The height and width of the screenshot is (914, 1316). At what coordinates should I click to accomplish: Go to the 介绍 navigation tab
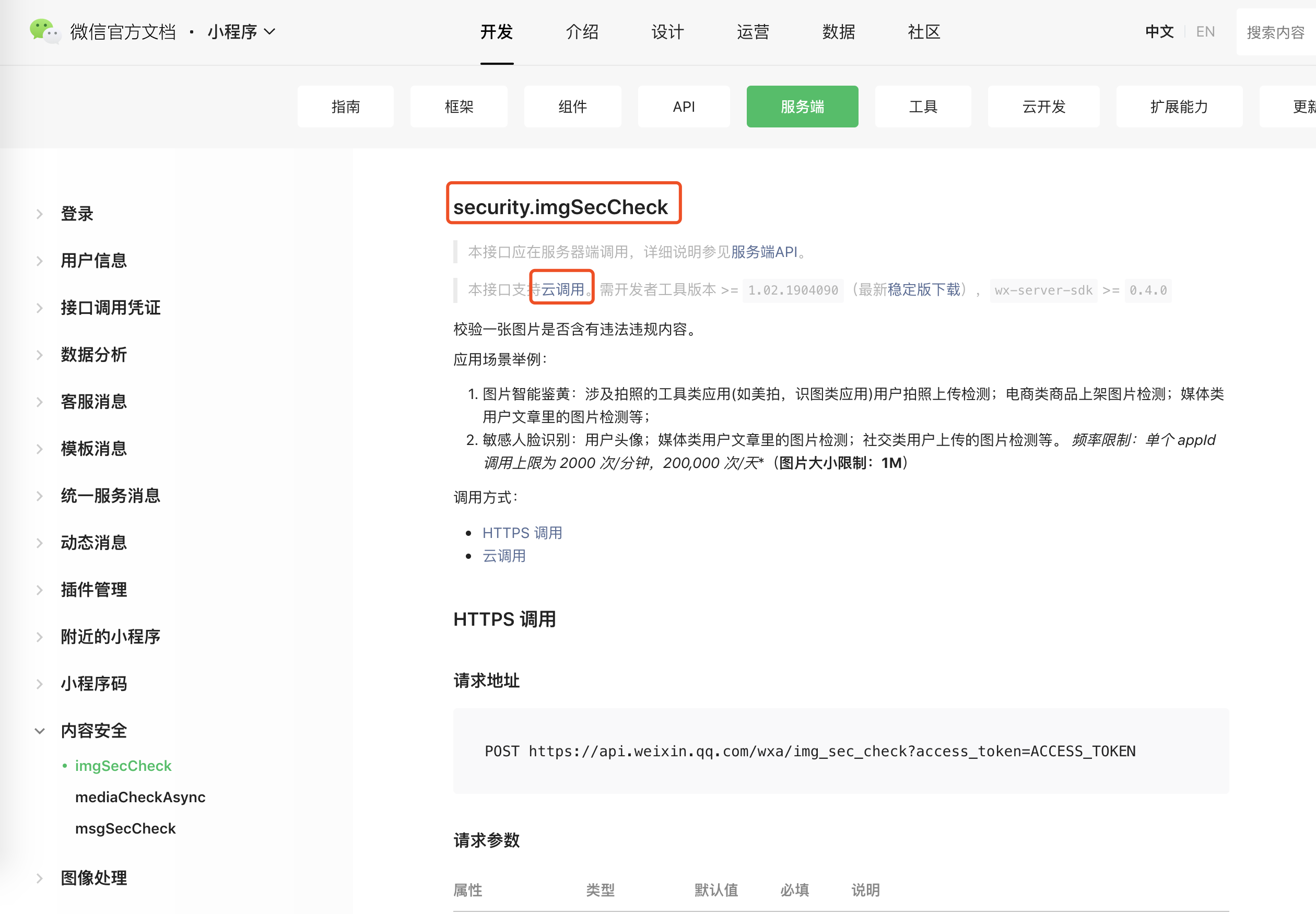pyautogui.click(x=582, y=32)
